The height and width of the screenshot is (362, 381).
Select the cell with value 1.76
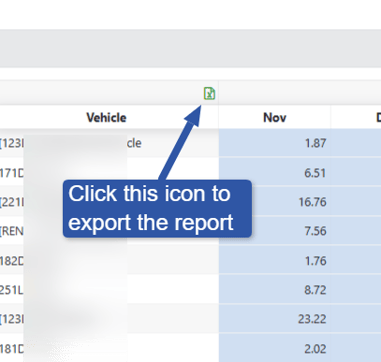click(x=275, y=260)
